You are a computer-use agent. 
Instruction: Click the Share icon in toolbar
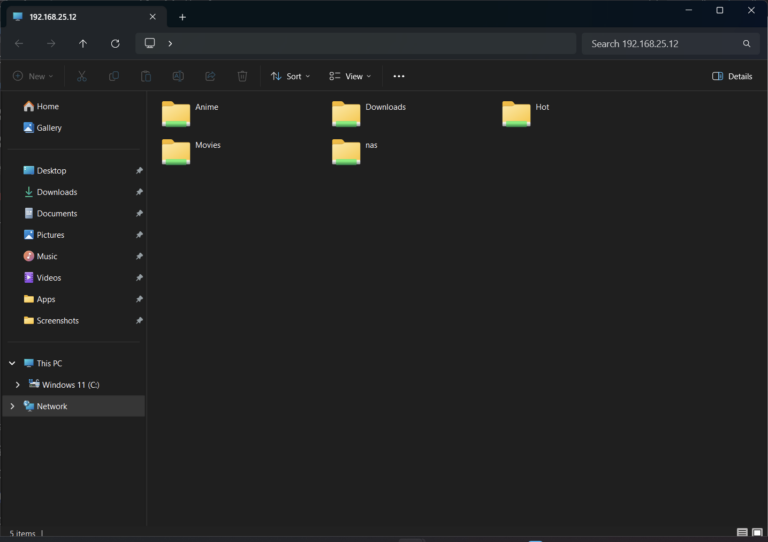210,76
